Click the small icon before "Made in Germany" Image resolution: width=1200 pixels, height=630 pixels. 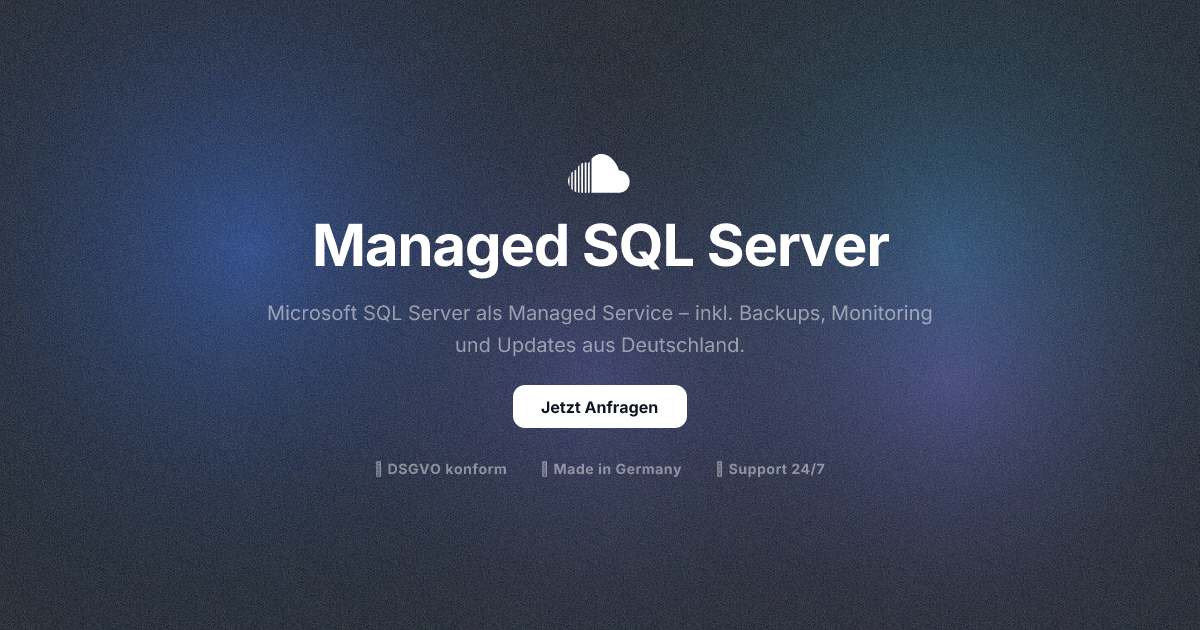pyautogui.click(x=545, y=469)
